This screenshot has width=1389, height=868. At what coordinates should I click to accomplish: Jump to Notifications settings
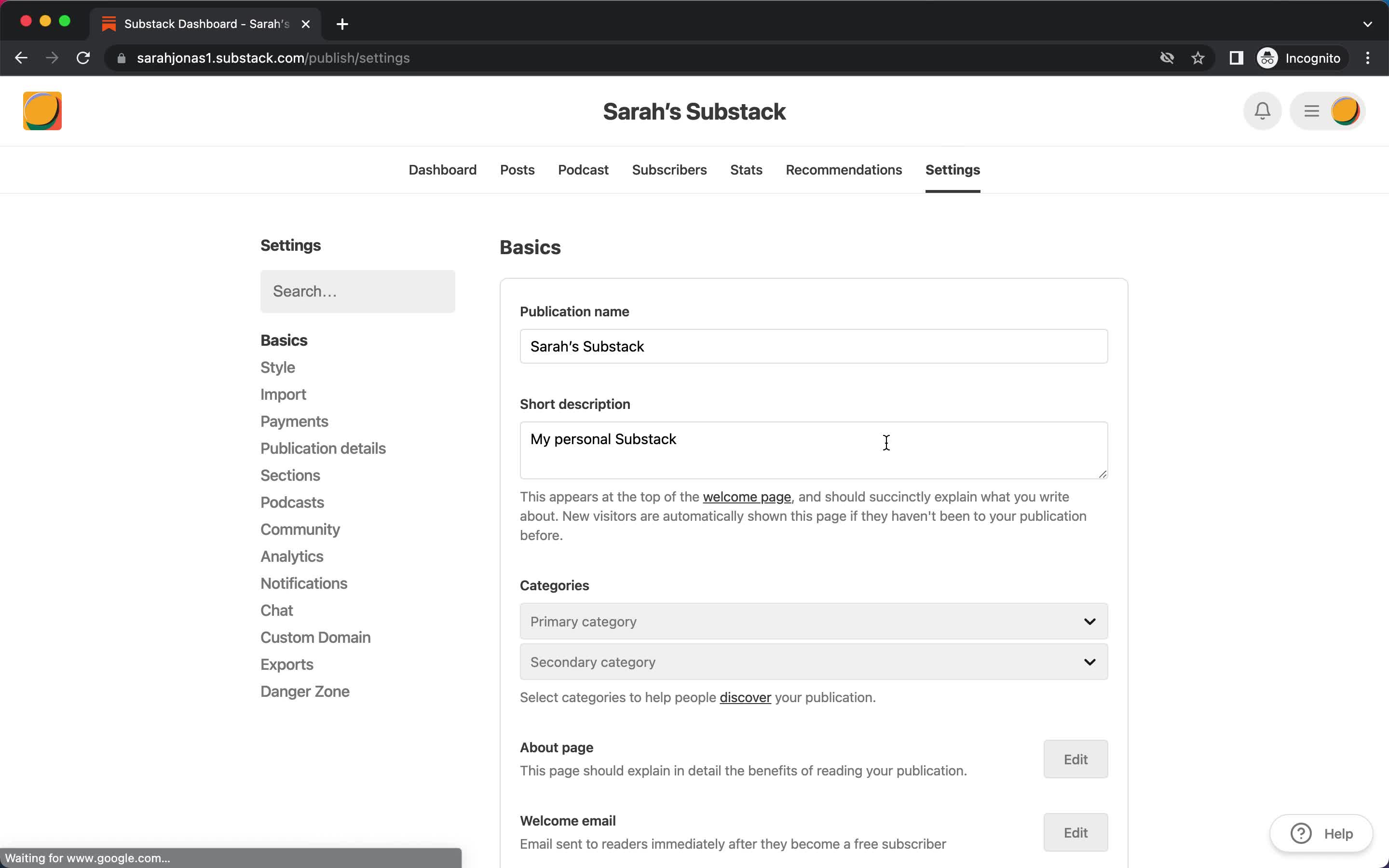tap(304, 583)
